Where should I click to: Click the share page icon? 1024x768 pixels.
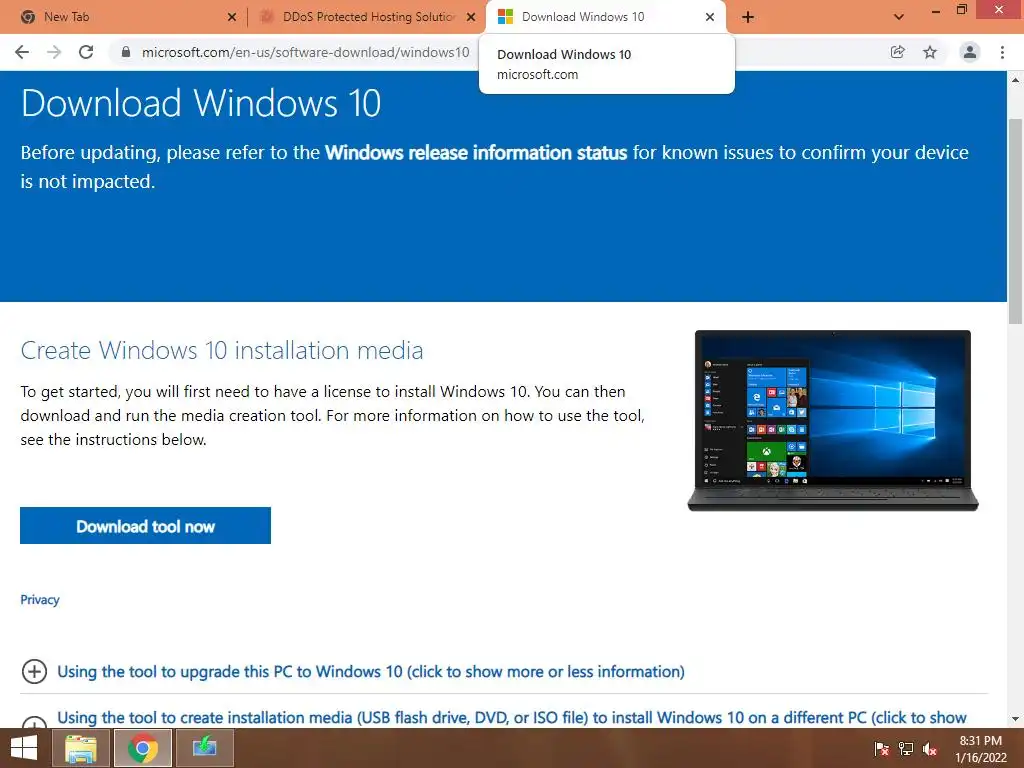898,52
